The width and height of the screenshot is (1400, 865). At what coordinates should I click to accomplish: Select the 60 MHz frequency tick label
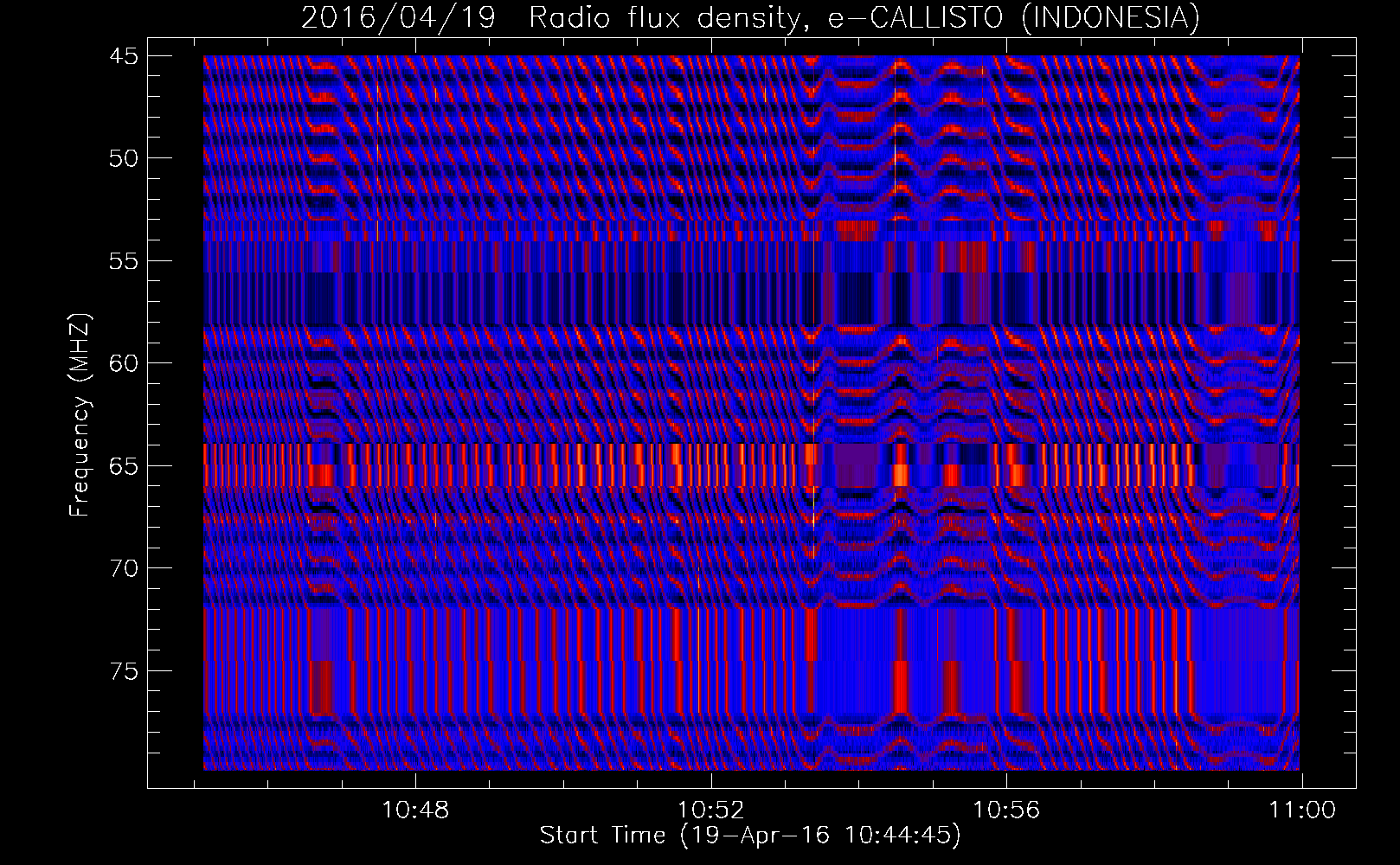(x=122, y=363)
